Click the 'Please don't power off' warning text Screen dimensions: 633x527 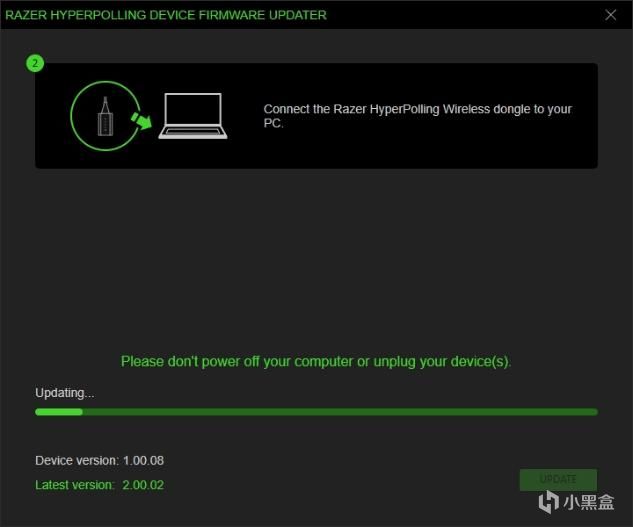[316, 361]
